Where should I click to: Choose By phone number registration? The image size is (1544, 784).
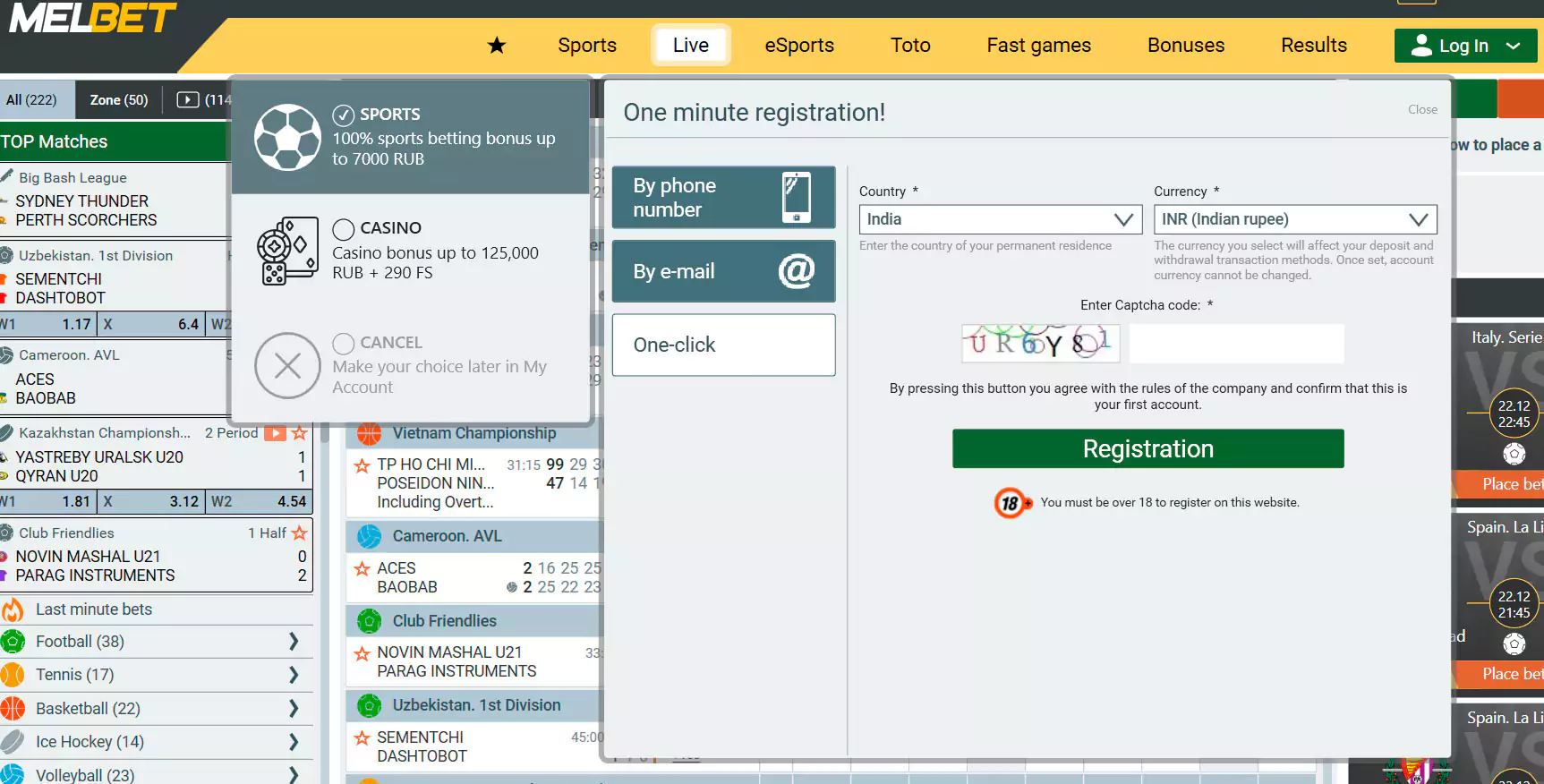[x=723, y=197]
